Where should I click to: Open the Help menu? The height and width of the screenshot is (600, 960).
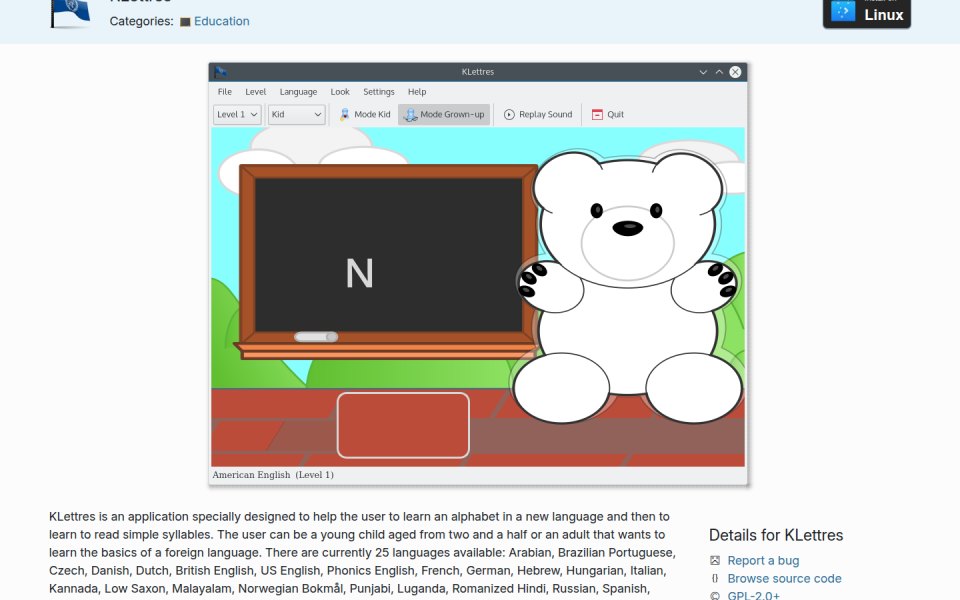point(417,92)
